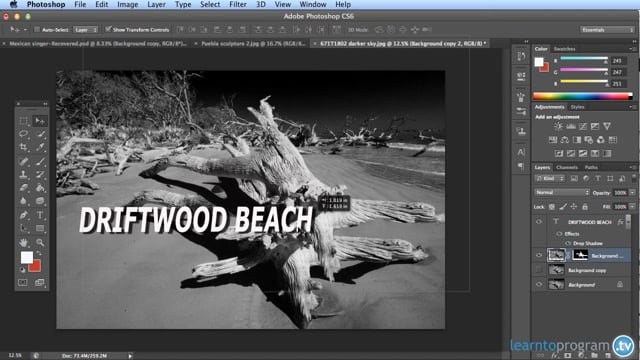640x360 pixels.
Task: Hide the Background copy 2 layer
Action: pyautogui.click(x=539, y=256)
